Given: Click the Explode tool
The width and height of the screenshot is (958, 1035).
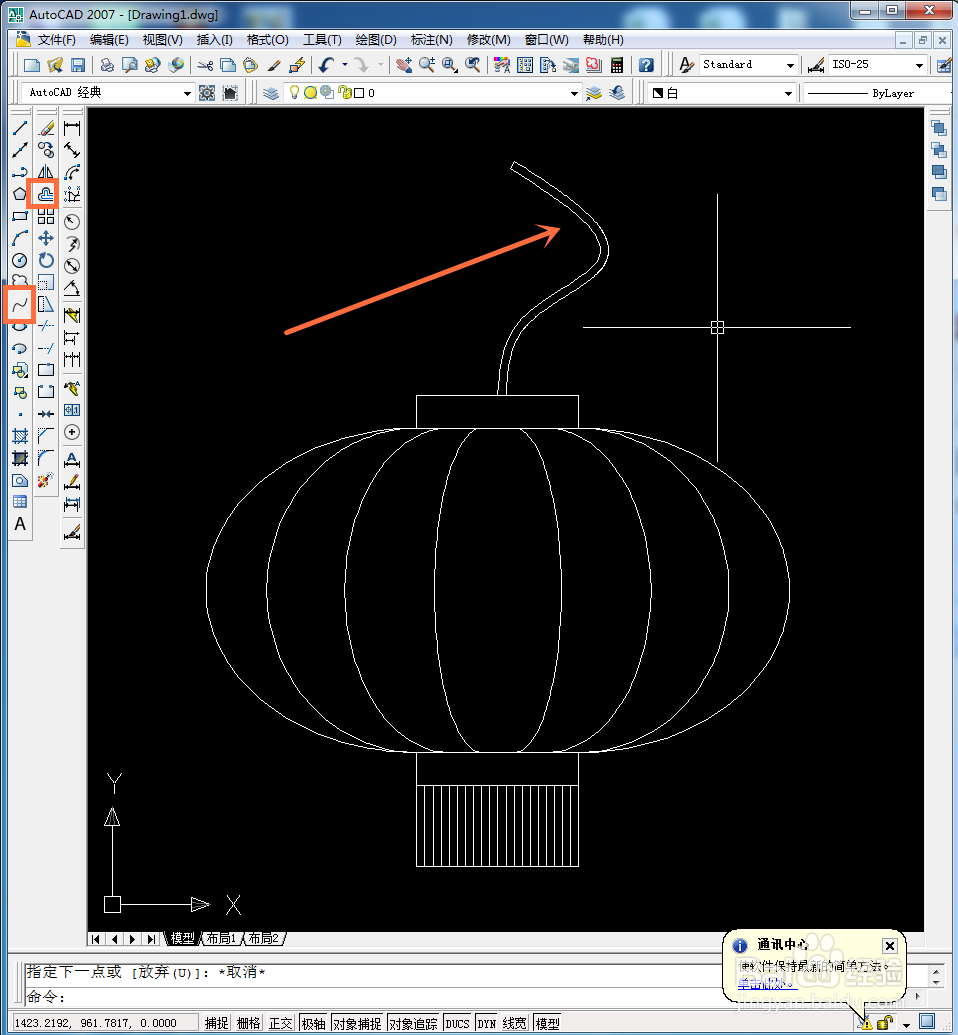Looking at the screenshot, I should (x=46, y=480).
